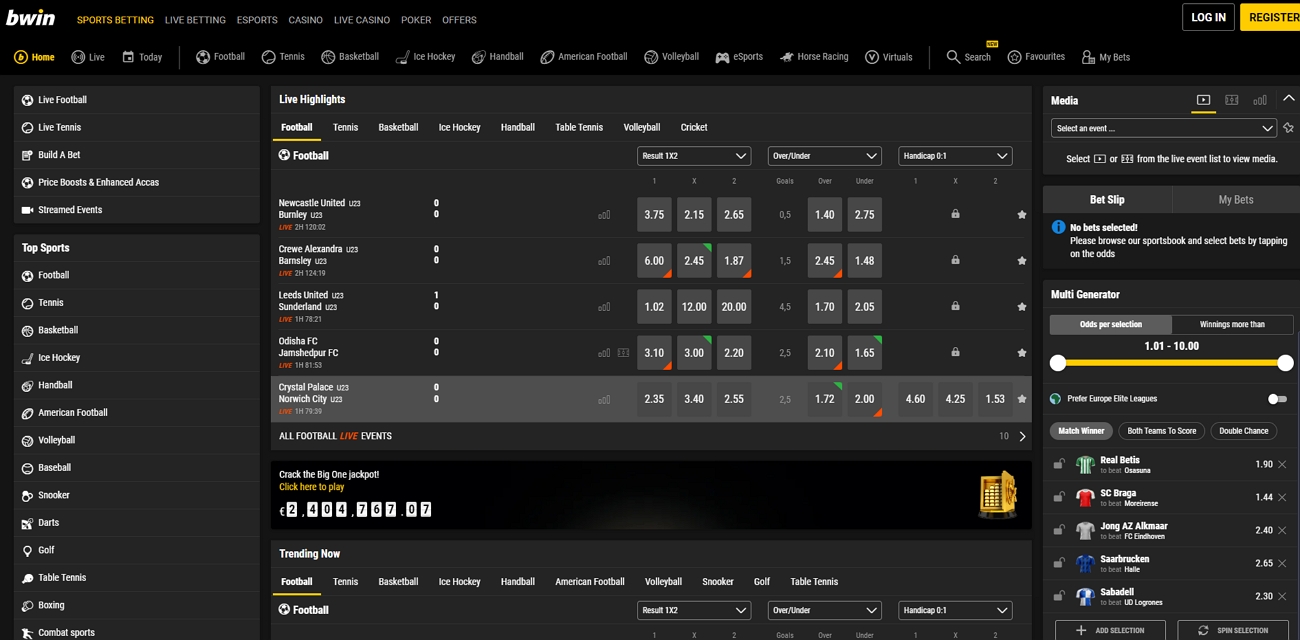
Task: Open Live section clock icon in sports bar
Action: [78, 57]
